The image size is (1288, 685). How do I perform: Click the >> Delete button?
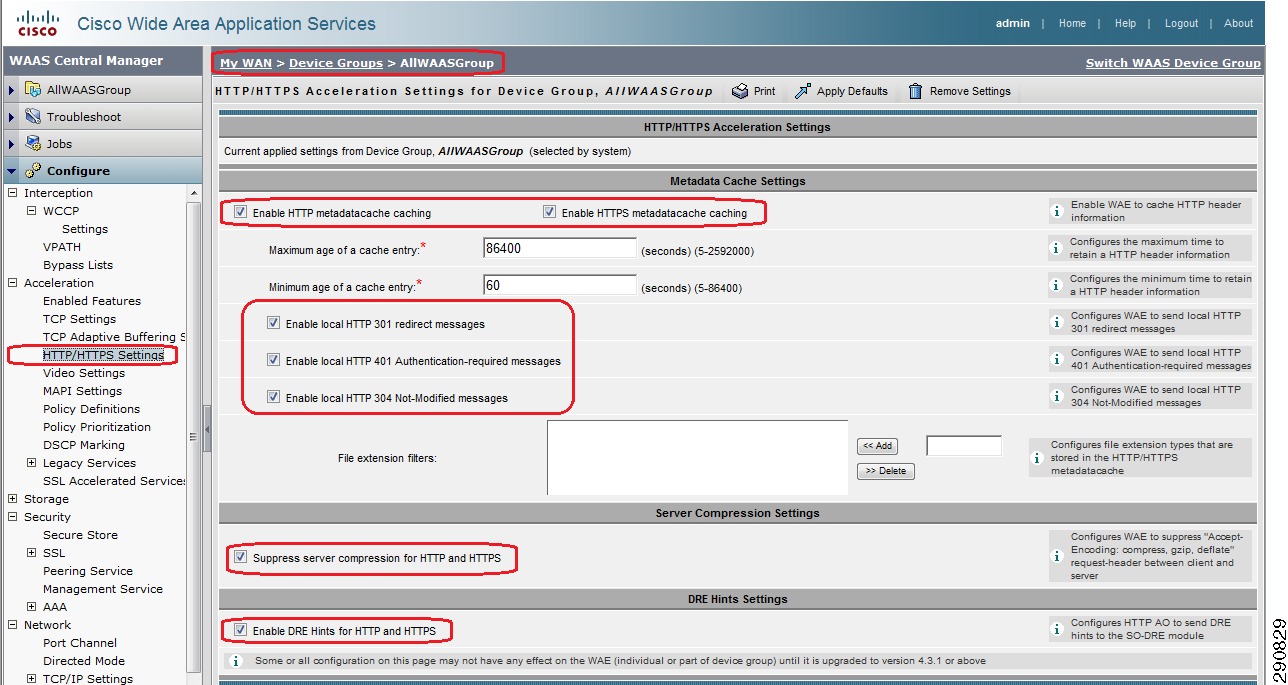(886, 471)
